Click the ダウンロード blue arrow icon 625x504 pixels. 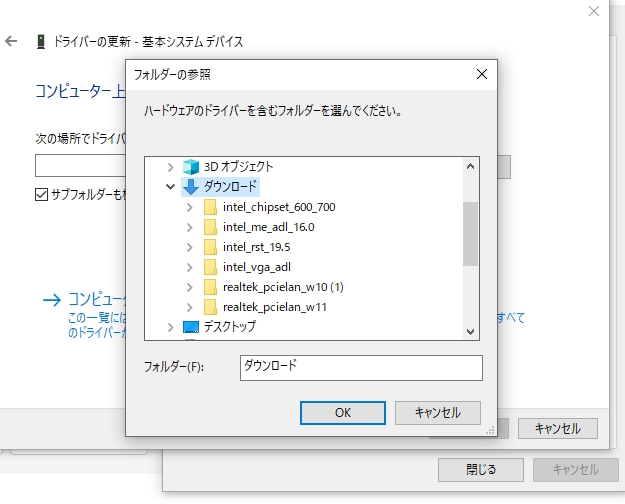coord(191,187)
